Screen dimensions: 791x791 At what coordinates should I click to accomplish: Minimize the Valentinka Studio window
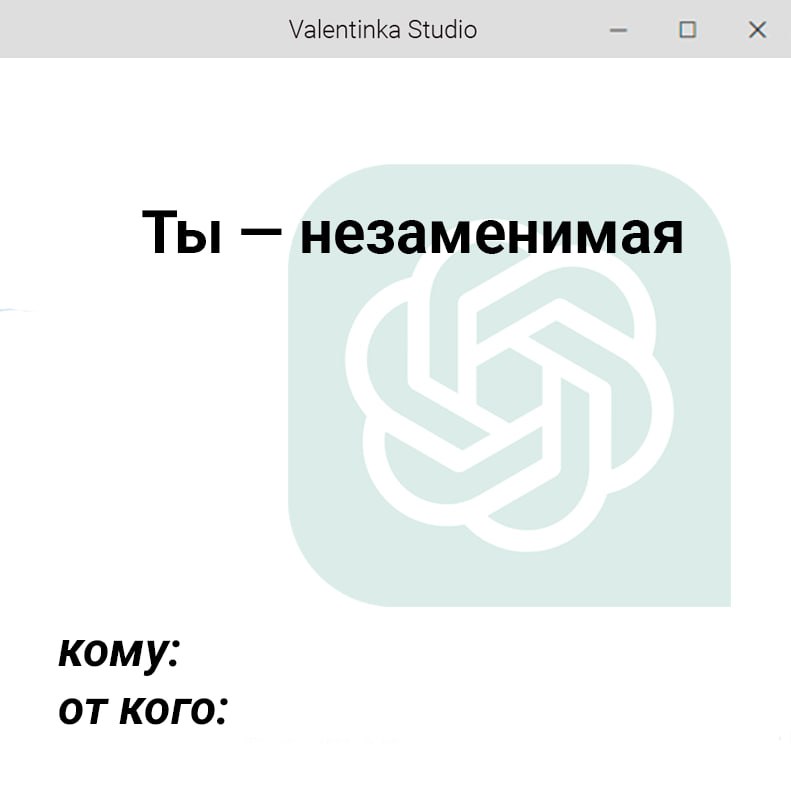[618, 30]
